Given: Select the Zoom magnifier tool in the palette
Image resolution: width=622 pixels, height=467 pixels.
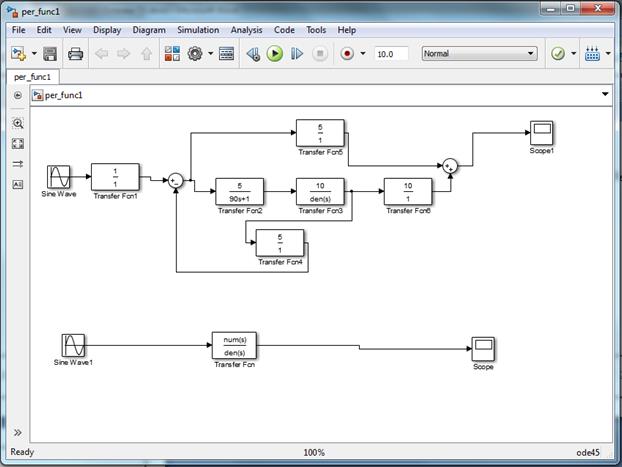Looking at the screenshot, I should (18, 123).
